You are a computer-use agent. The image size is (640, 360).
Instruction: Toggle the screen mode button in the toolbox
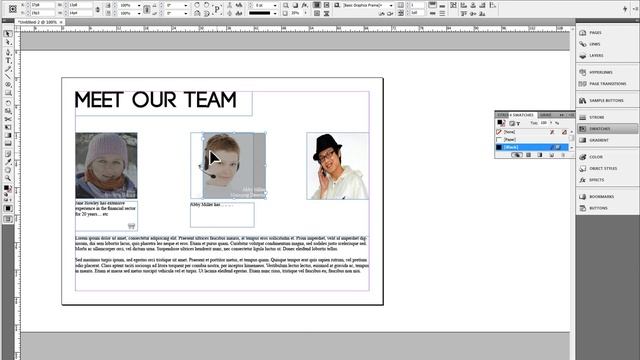click(x=8, y=219)
